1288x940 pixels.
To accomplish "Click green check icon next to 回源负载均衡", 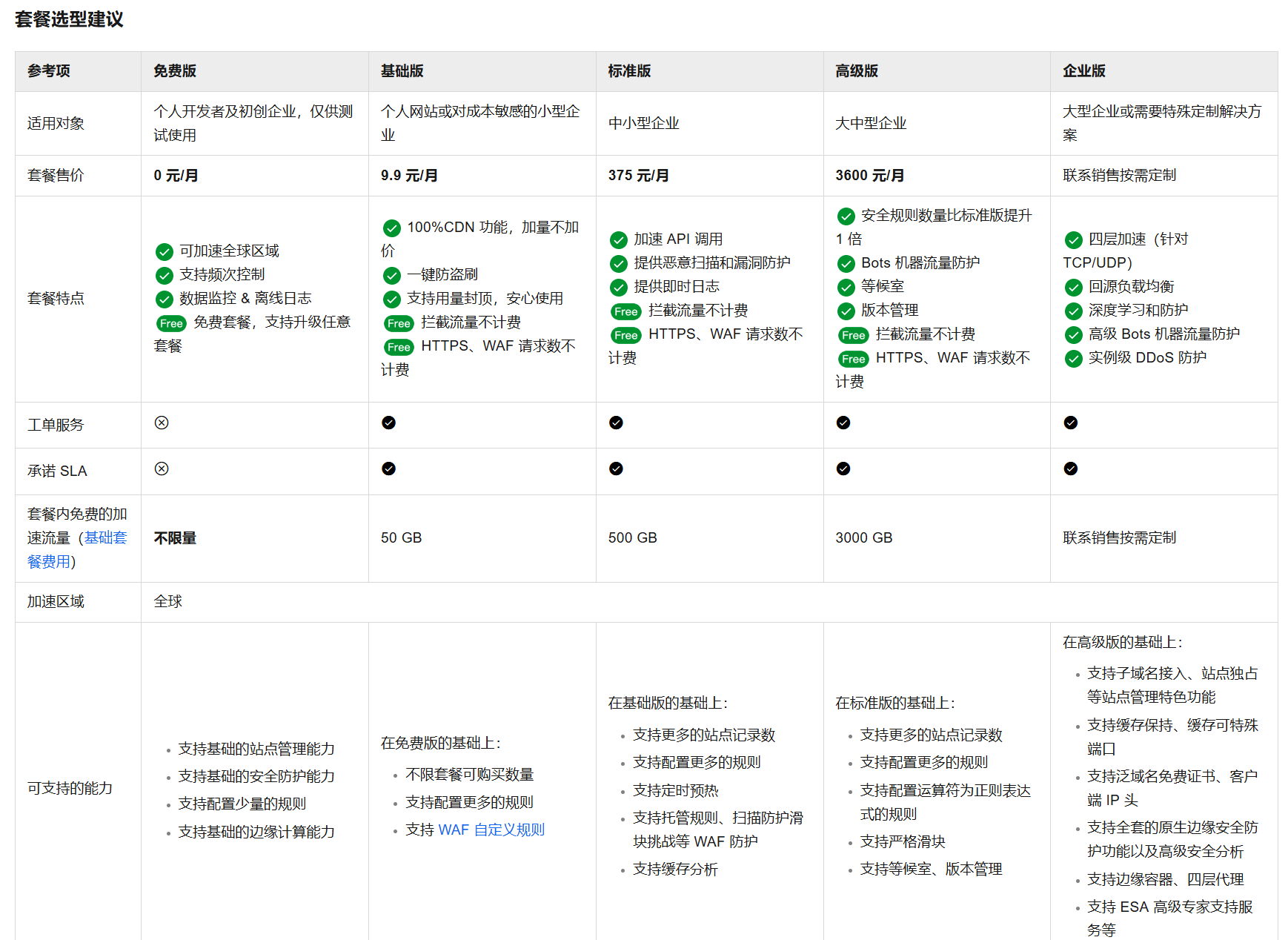I will (1073, 288).
